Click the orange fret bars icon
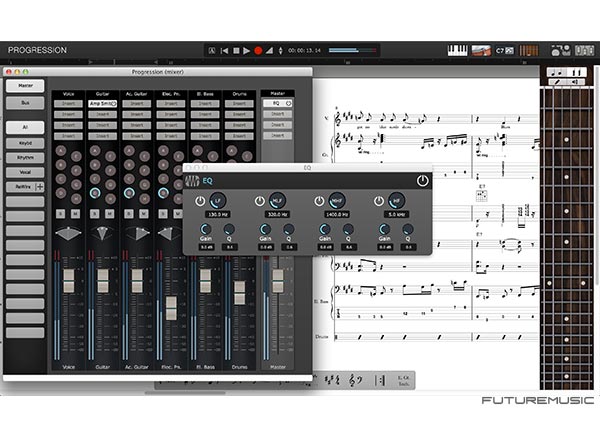The height and width of the screenshot is (431, 600). (x=528, y=51)
